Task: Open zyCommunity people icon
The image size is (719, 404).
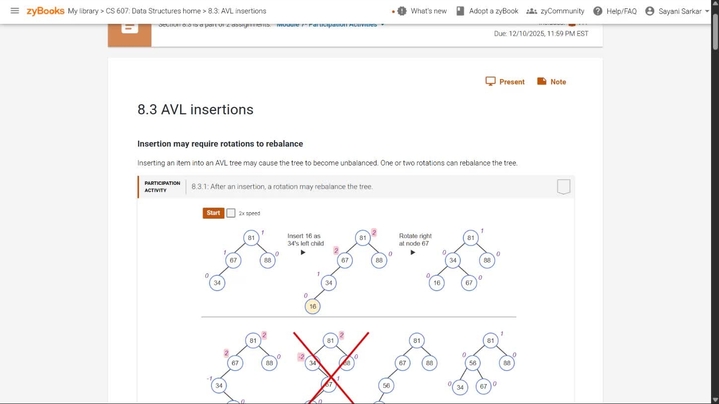Action: [x=531, y=11]
